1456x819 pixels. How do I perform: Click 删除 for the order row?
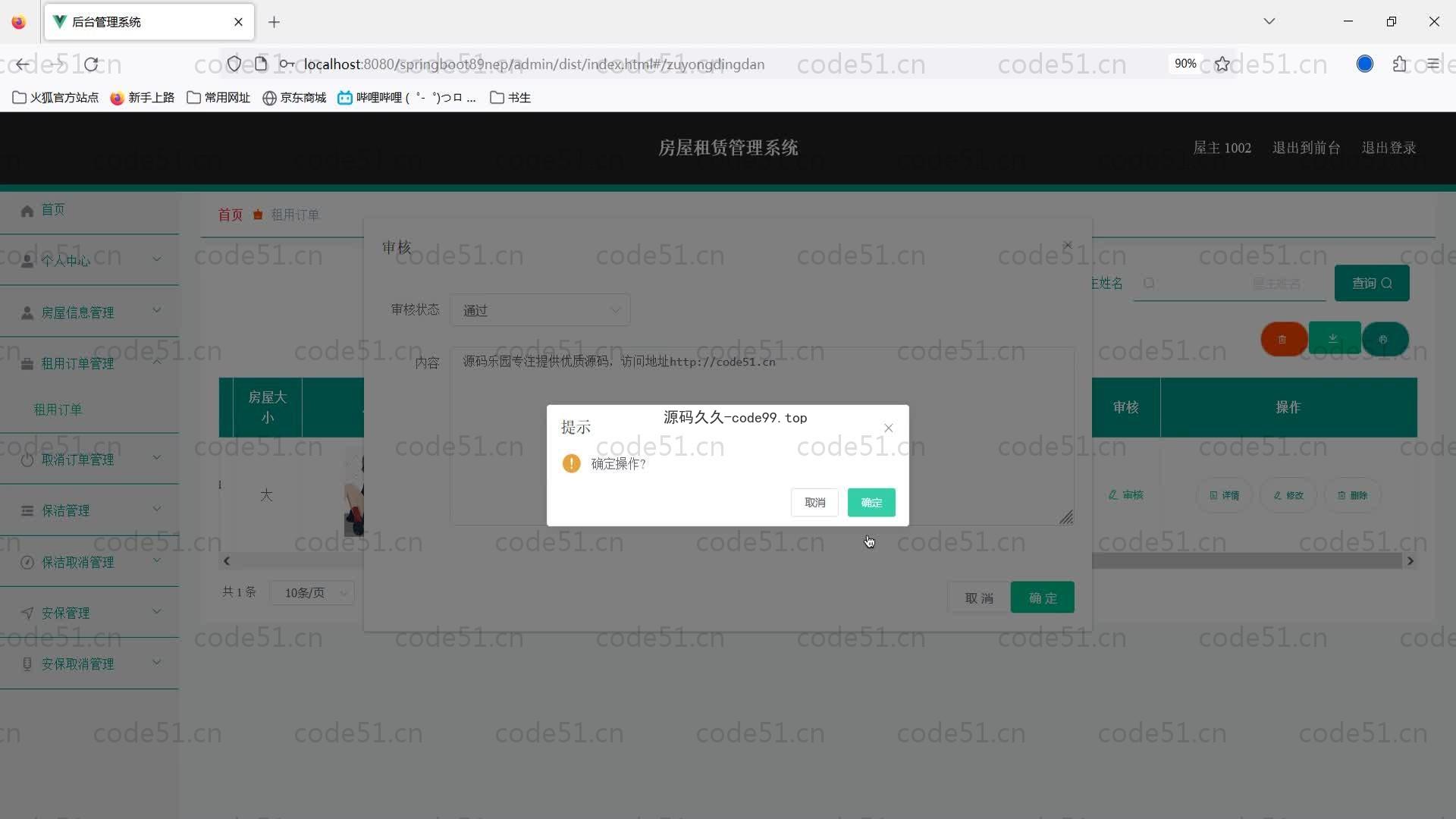[1352, 495]
